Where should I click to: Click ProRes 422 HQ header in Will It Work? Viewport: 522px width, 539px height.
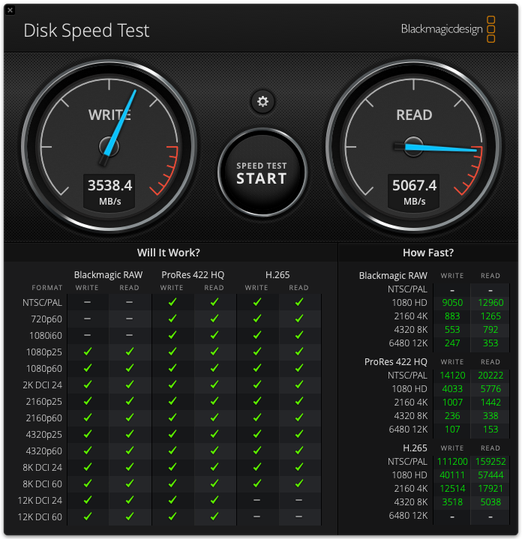[193, 275]
